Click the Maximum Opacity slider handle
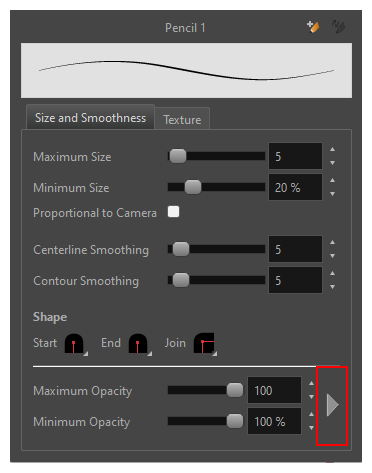The image size is (372, 473). (235, 390)
